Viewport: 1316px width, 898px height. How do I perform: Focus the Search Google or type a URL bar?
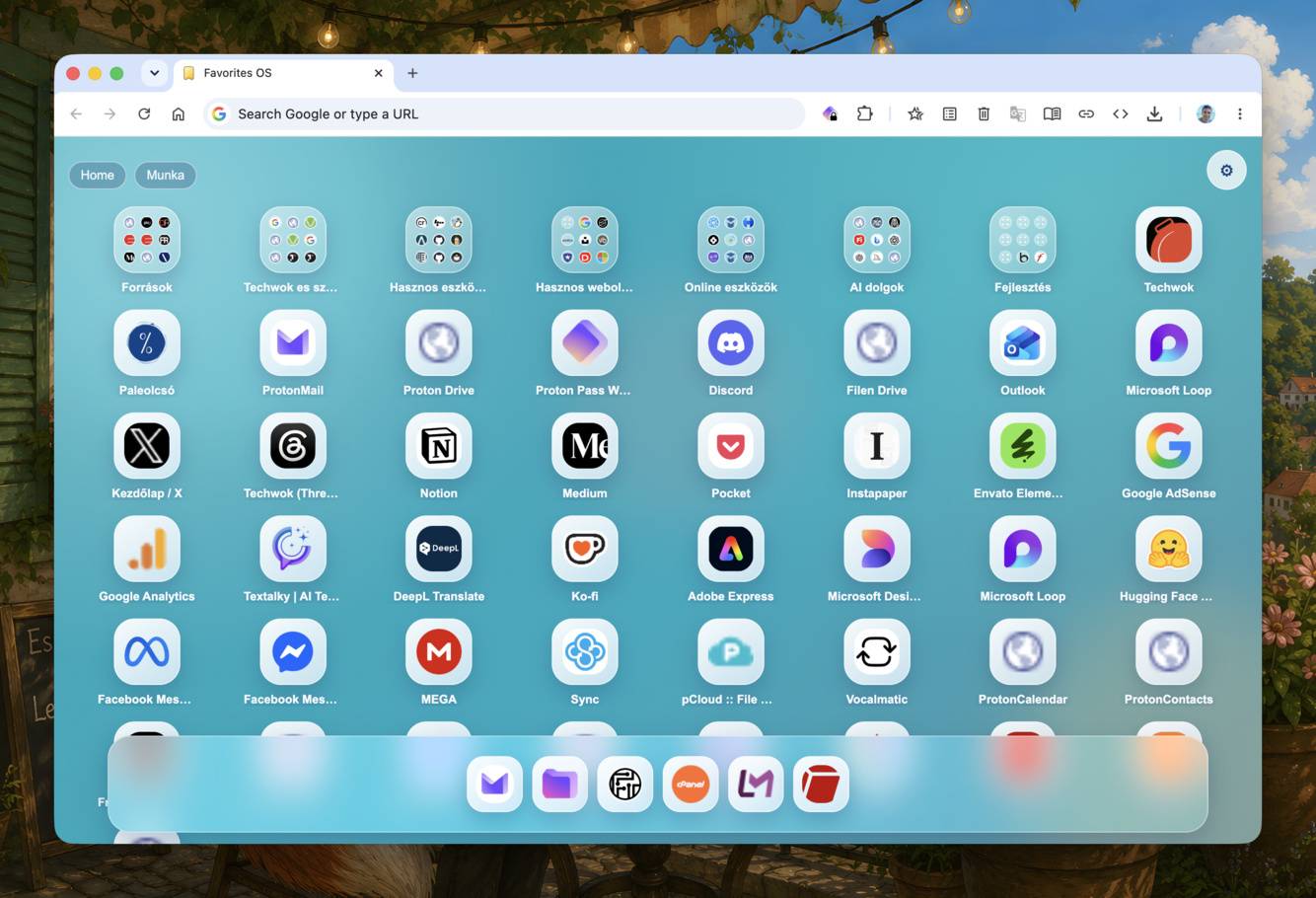504,114
